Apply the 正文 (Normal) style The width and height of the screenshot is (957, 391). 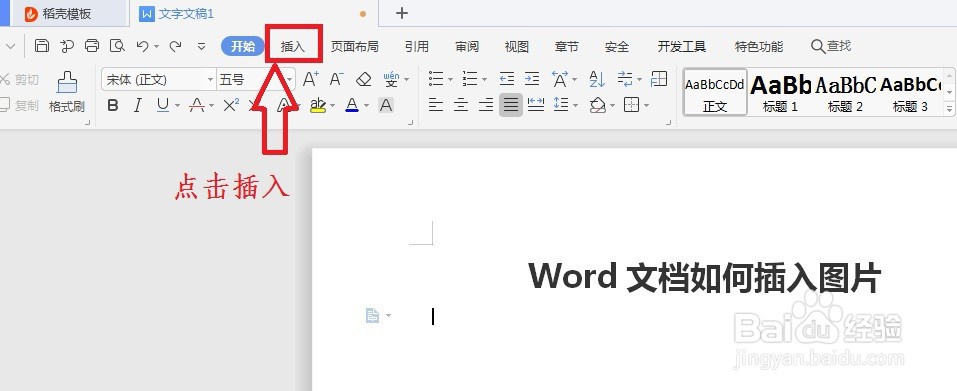pyautogui.click(x=715, y=92)
